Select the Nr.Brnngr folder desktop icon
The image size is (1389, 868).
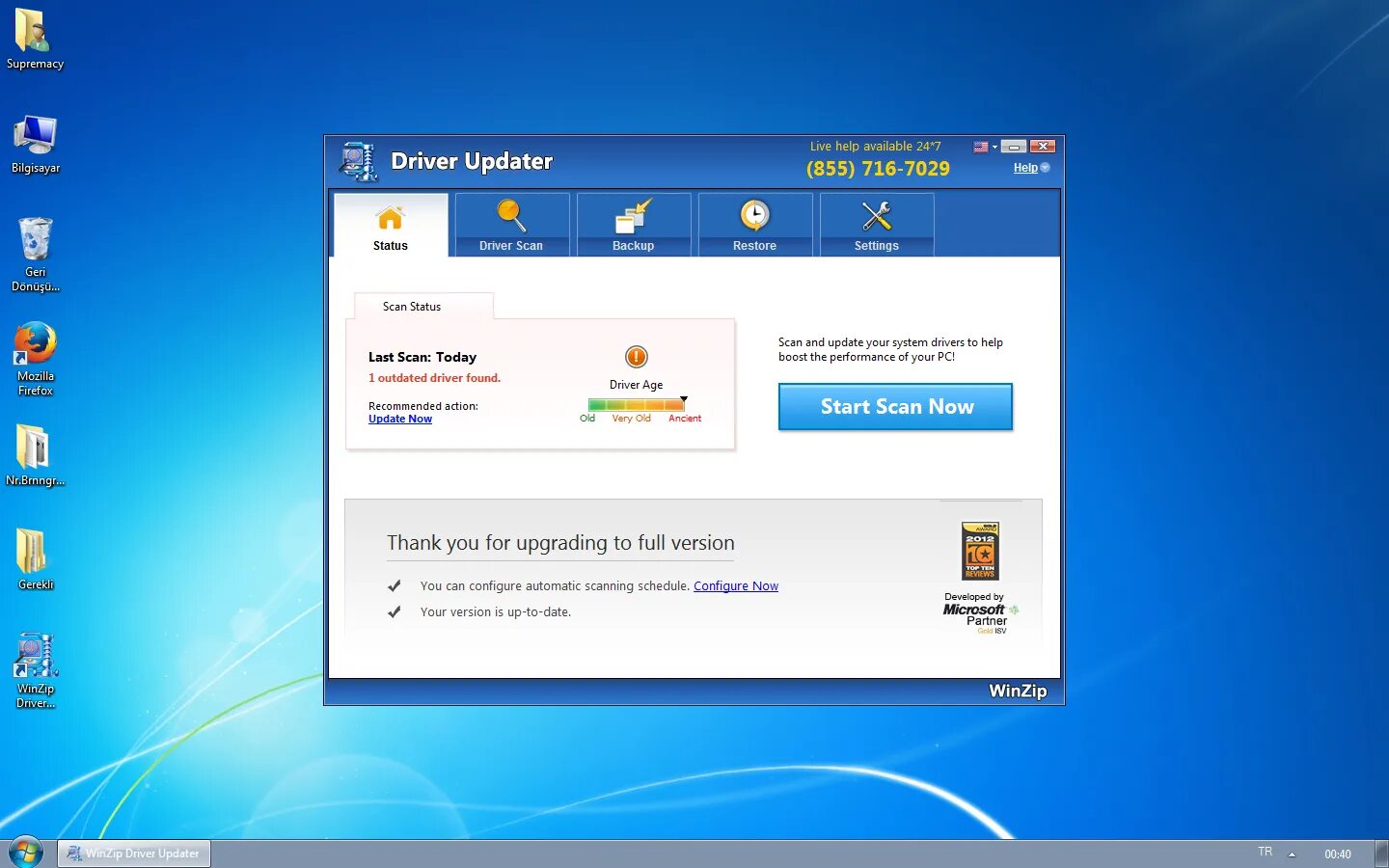pyautogui.click(x=35, y=455)
